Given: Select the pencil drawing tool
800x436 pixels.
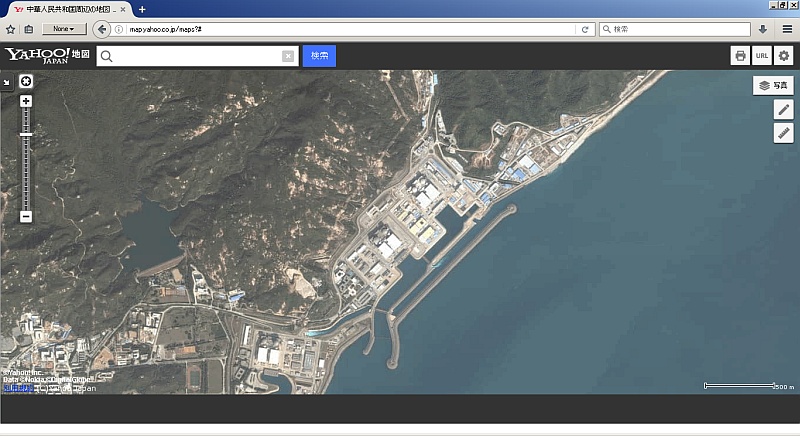Looking at the screenshot, I should coord(784,109).
